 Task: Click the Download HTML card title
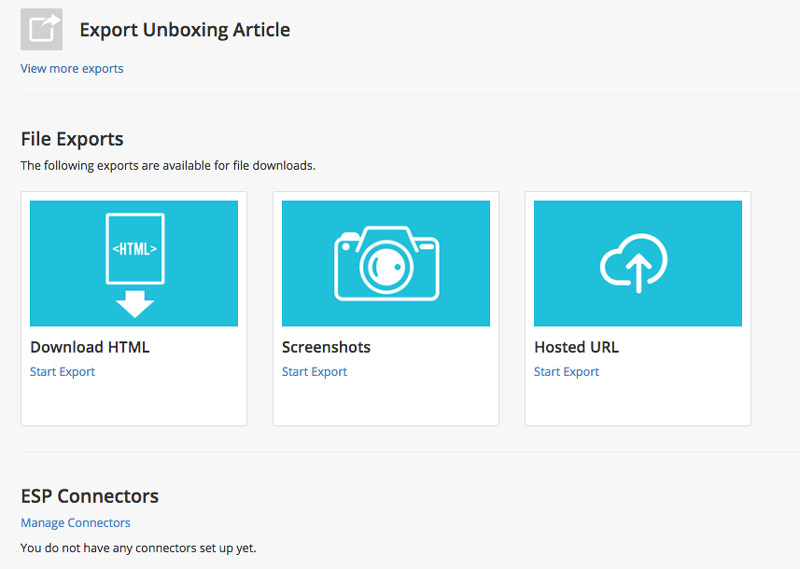[90, 347]
